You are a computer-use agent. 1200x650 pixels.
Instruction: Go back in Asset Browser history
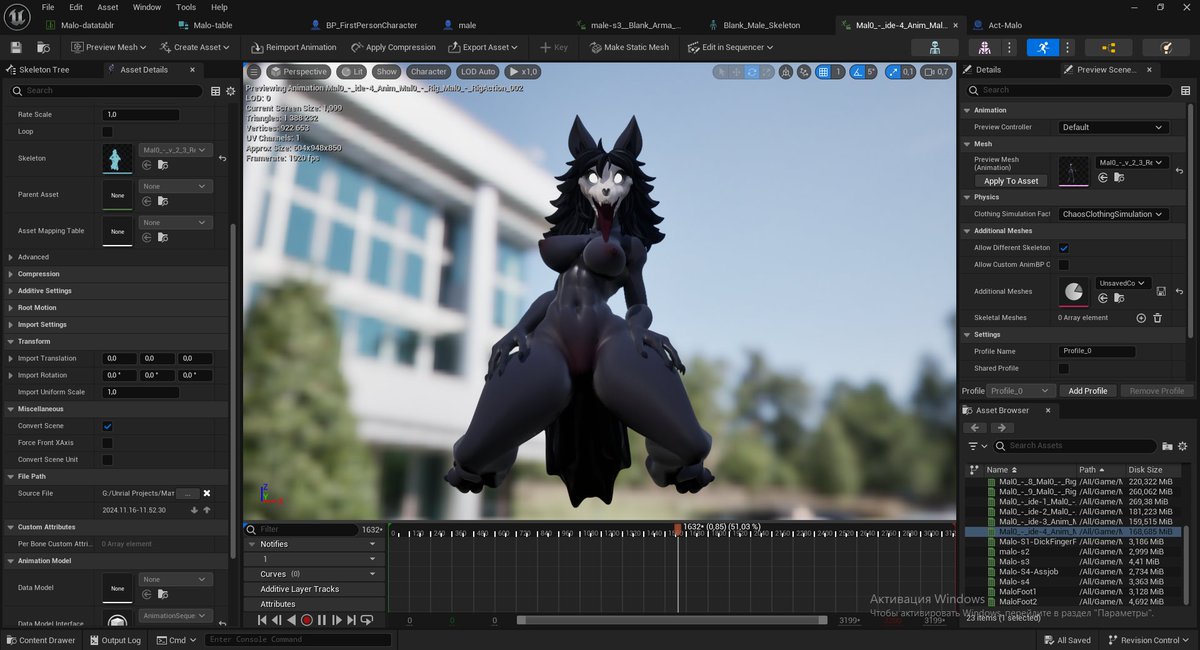click(x=975, y=428)
